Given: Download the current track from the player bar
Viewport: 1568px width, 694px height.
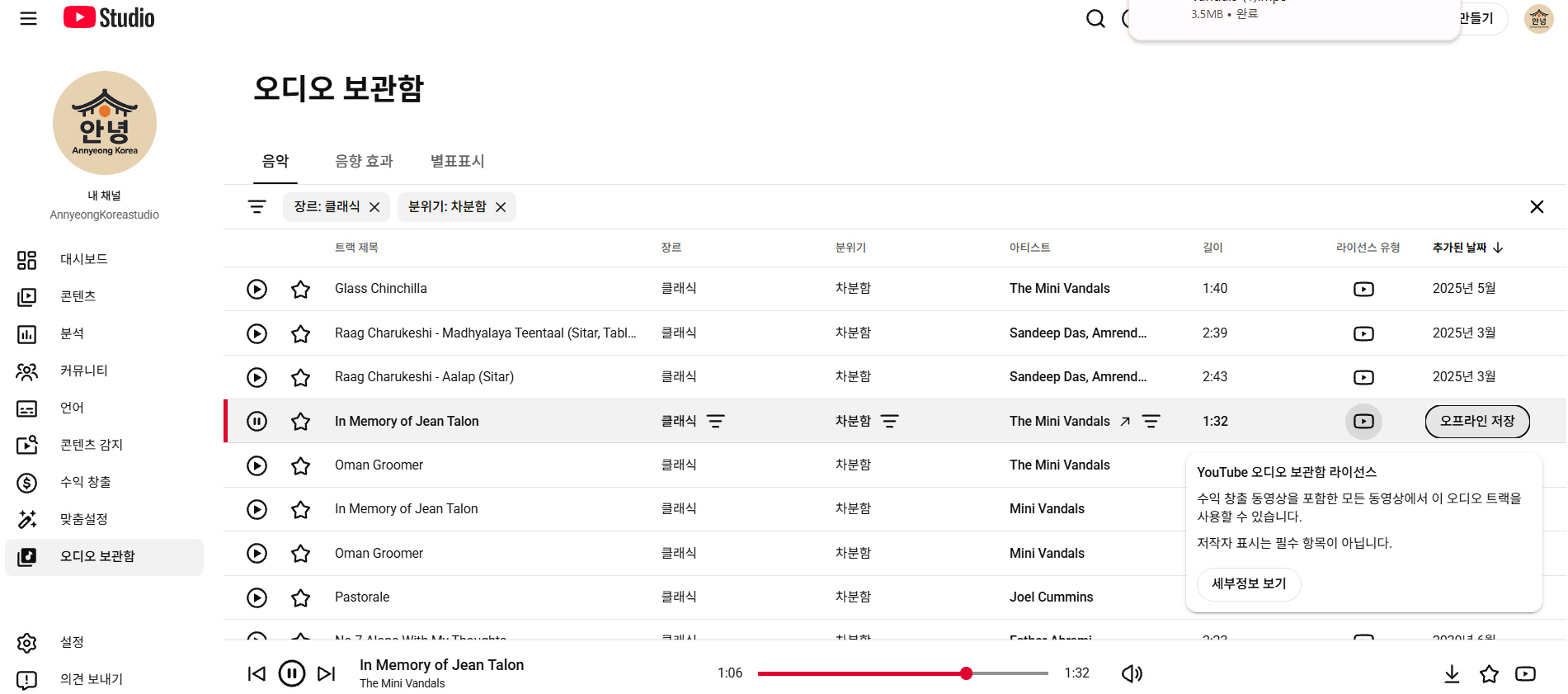Looking at the screenshot, I should click(x=1452, y=674).
